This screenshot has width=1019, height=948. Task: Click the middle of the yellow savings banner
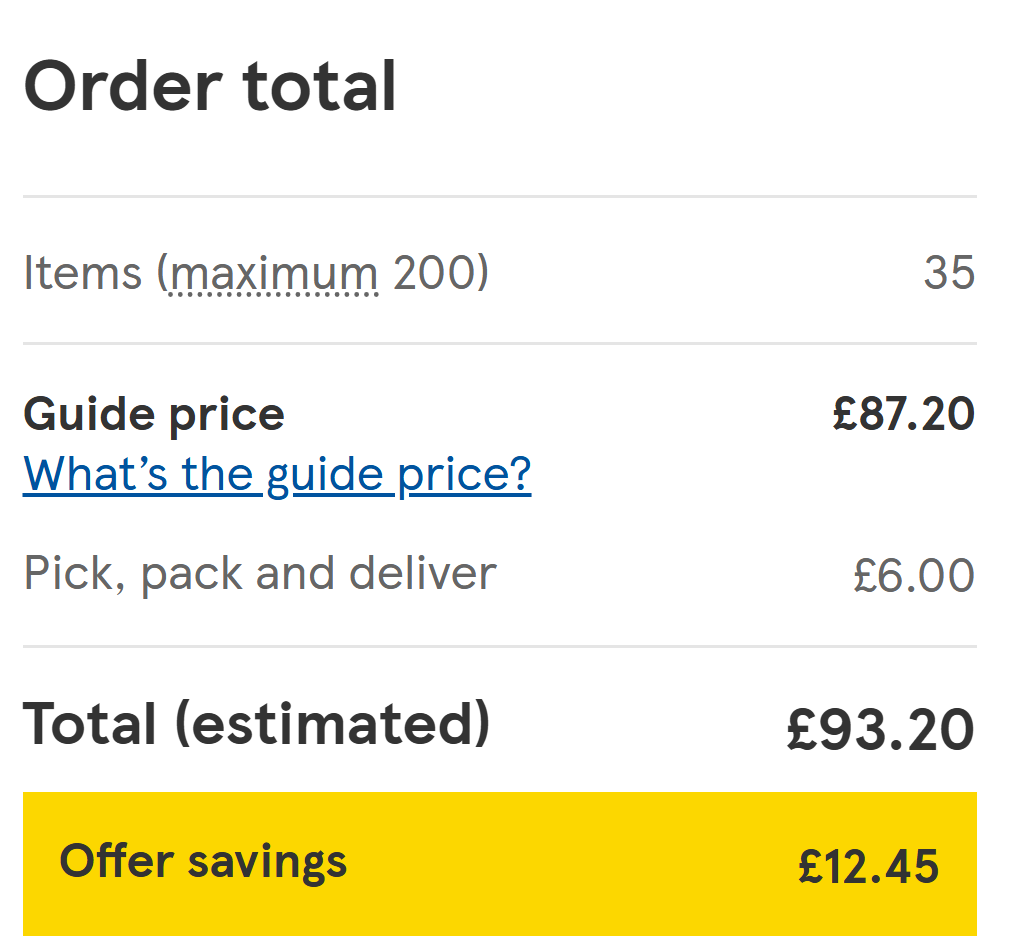pyautogui.click(x=500, y=864)
